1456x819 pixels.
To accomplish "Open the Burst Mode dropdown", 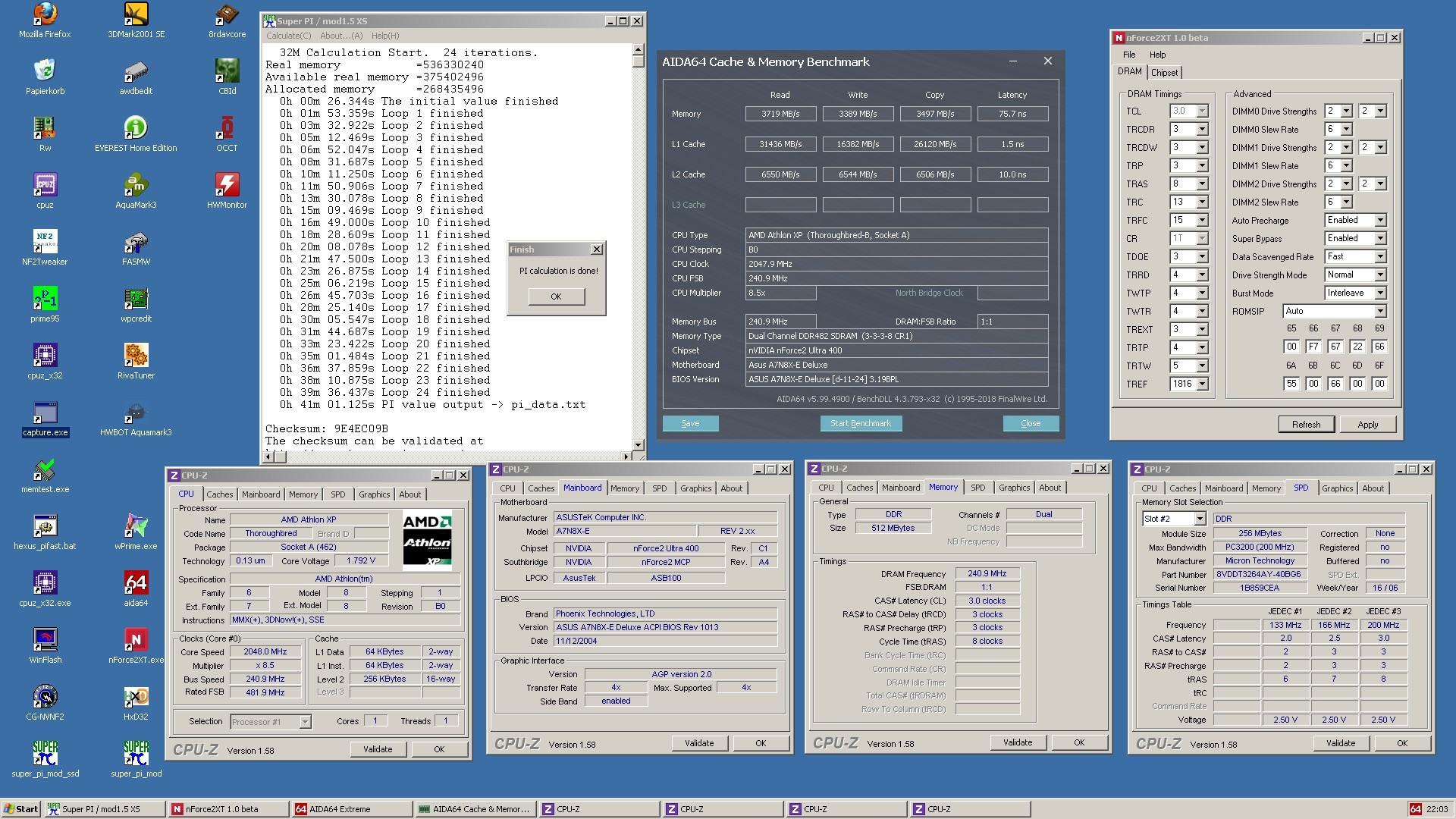I will click(1380, 293).
